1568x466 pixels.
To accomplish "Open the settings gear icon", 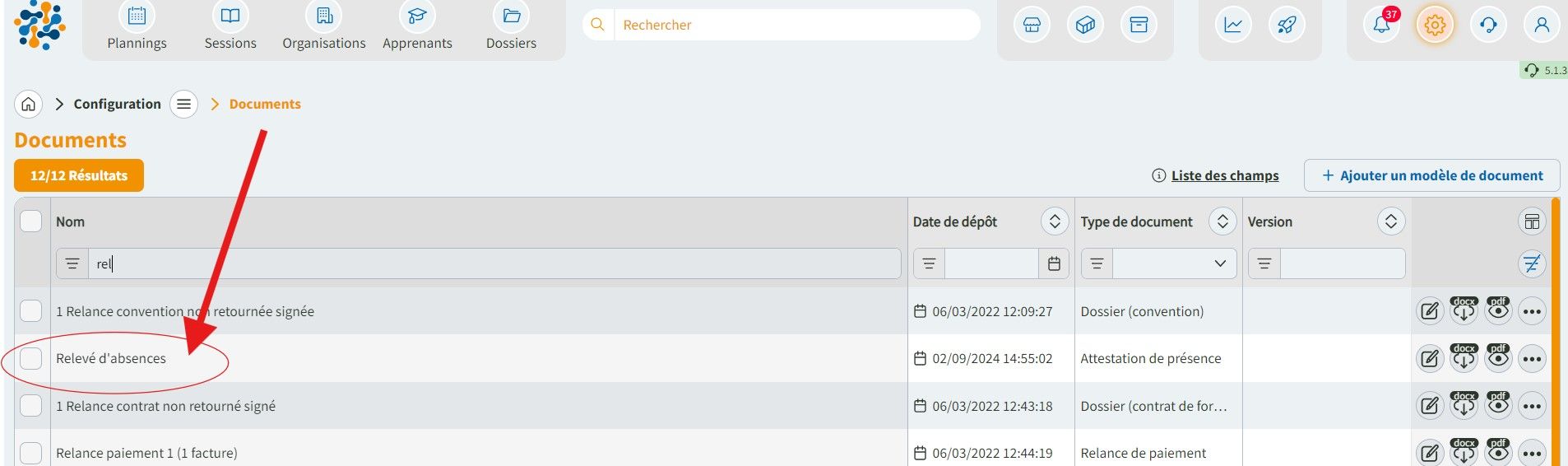I will click(x=1435, y=25).
